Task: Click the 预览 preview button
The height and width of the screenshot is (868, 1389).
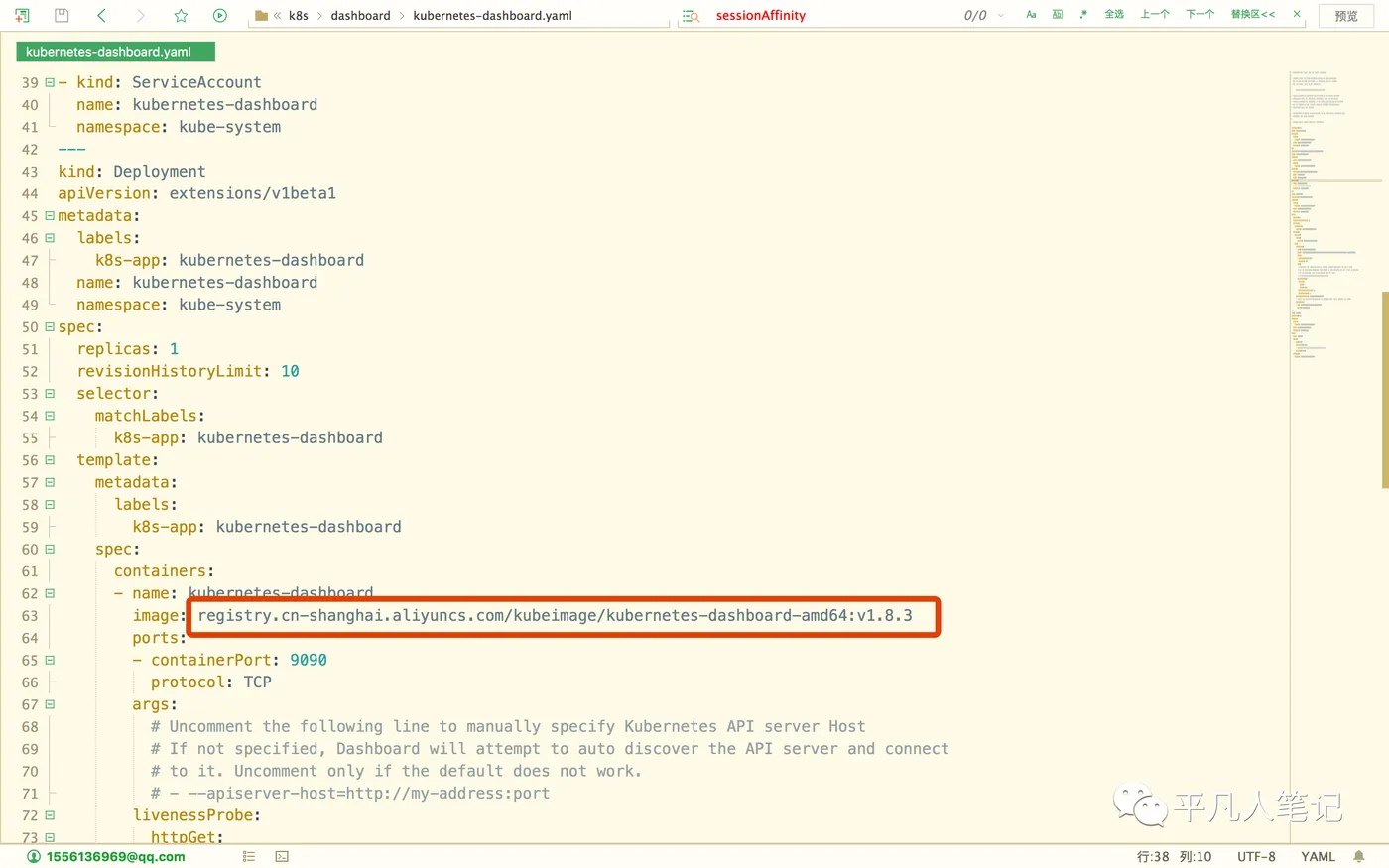Action: coord(1346,16)
